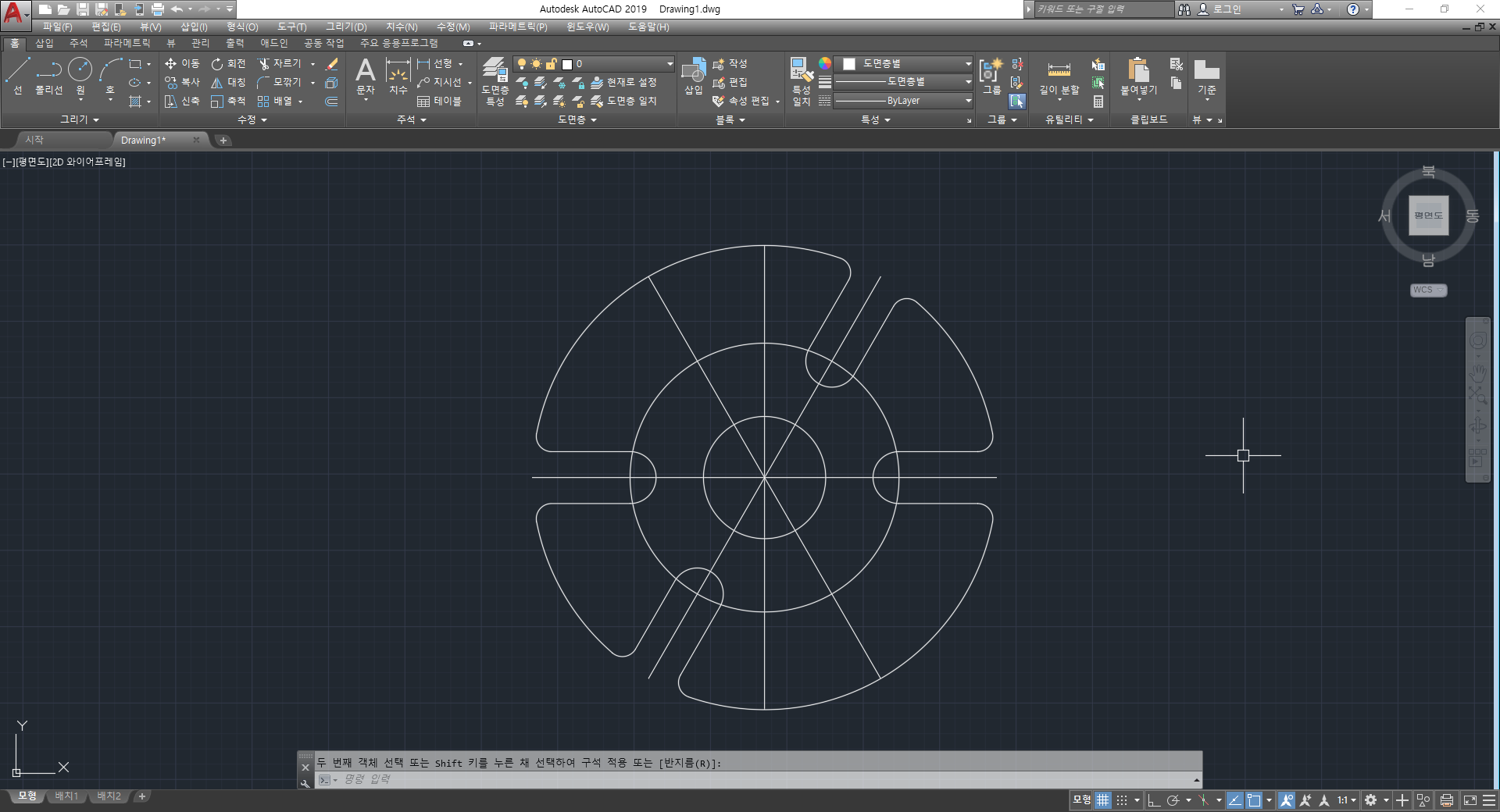Open the 파일(F) menu

(x=58, y=27)
